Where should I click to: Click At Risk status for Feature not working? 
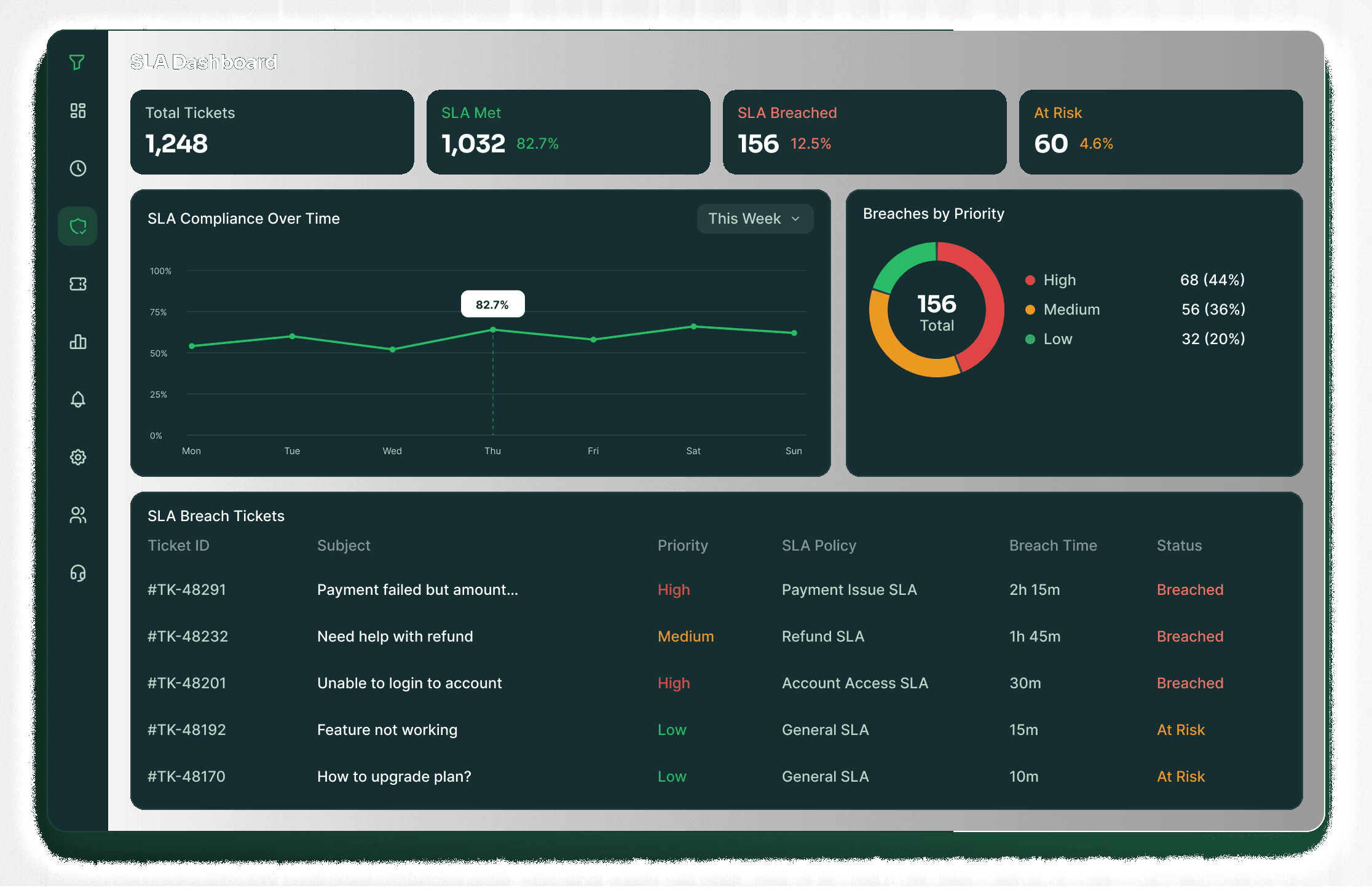coord(1181,730)
